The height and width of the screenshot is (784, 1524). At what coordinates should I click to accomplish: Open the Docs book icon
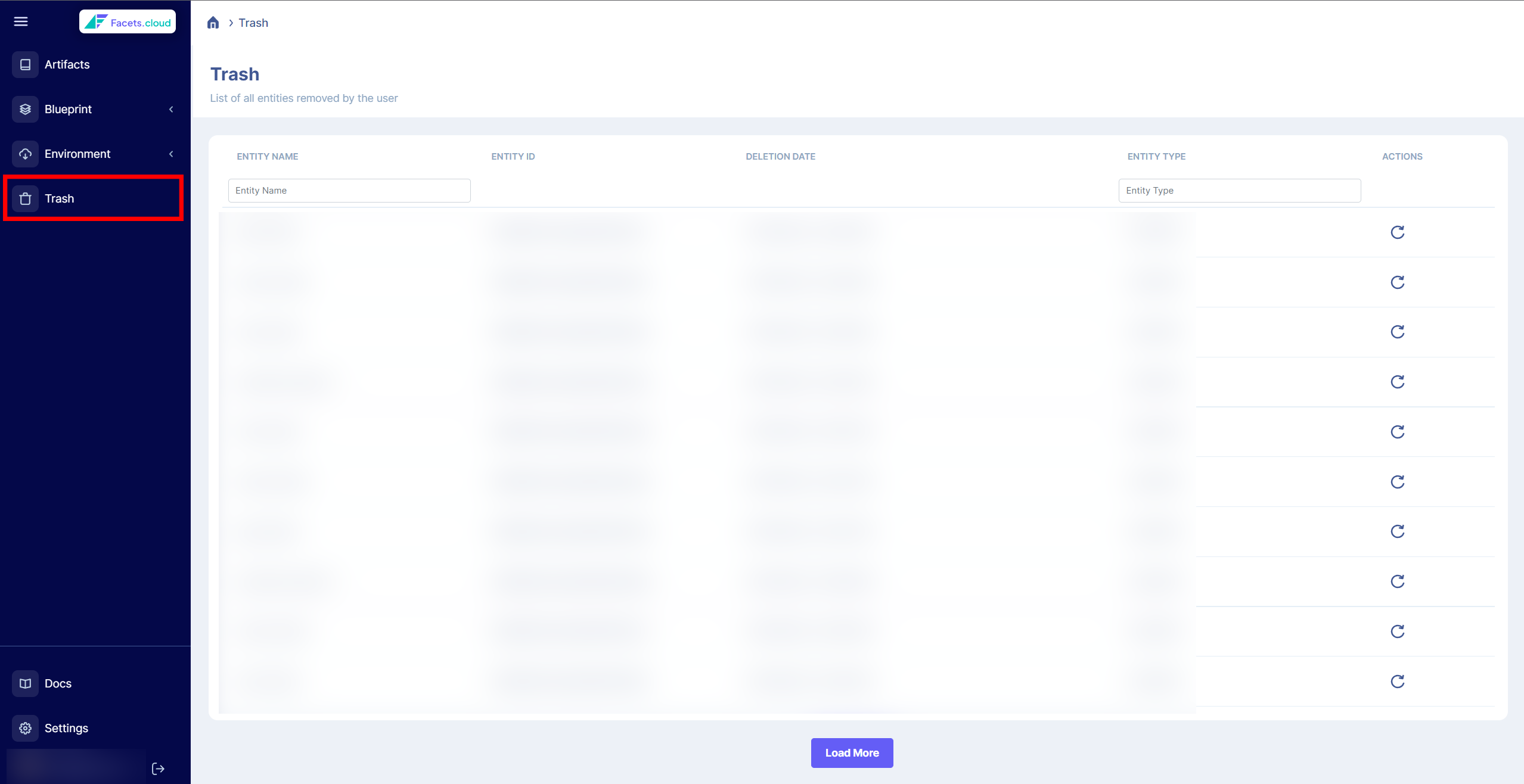tap(25, 683)
